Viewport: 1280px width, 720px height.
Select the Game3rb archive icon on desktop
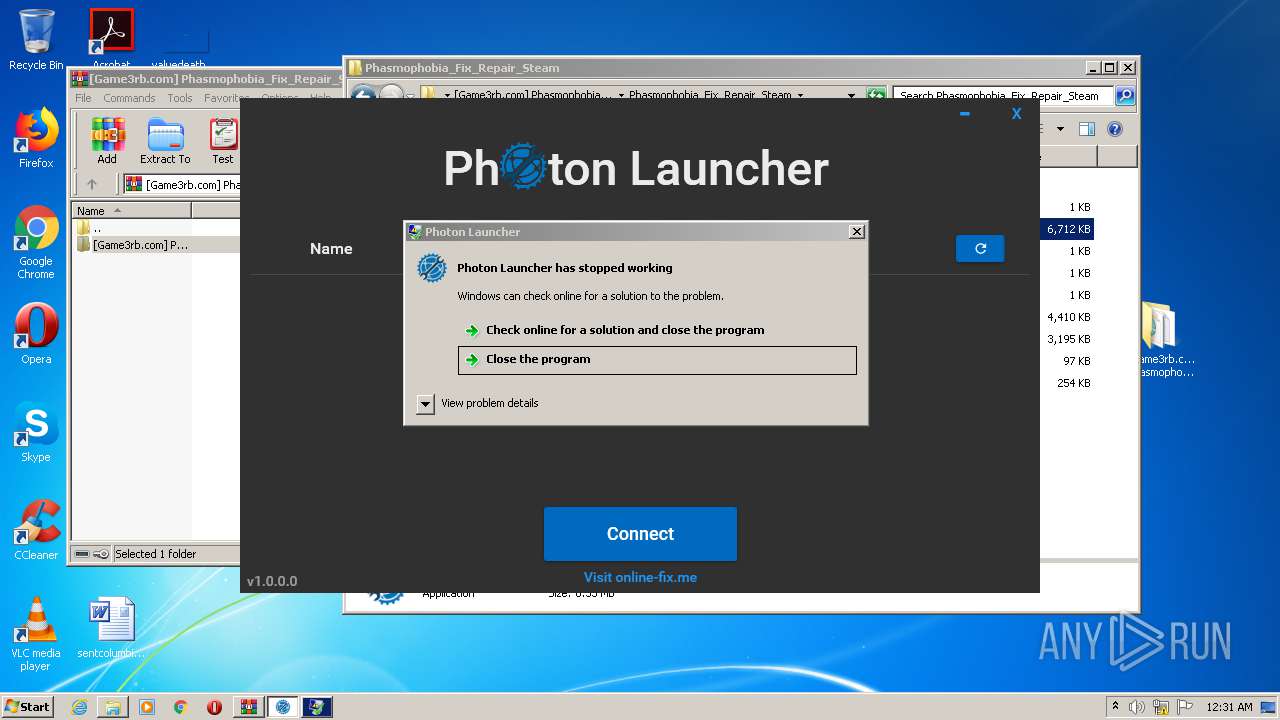point(1162,340)
